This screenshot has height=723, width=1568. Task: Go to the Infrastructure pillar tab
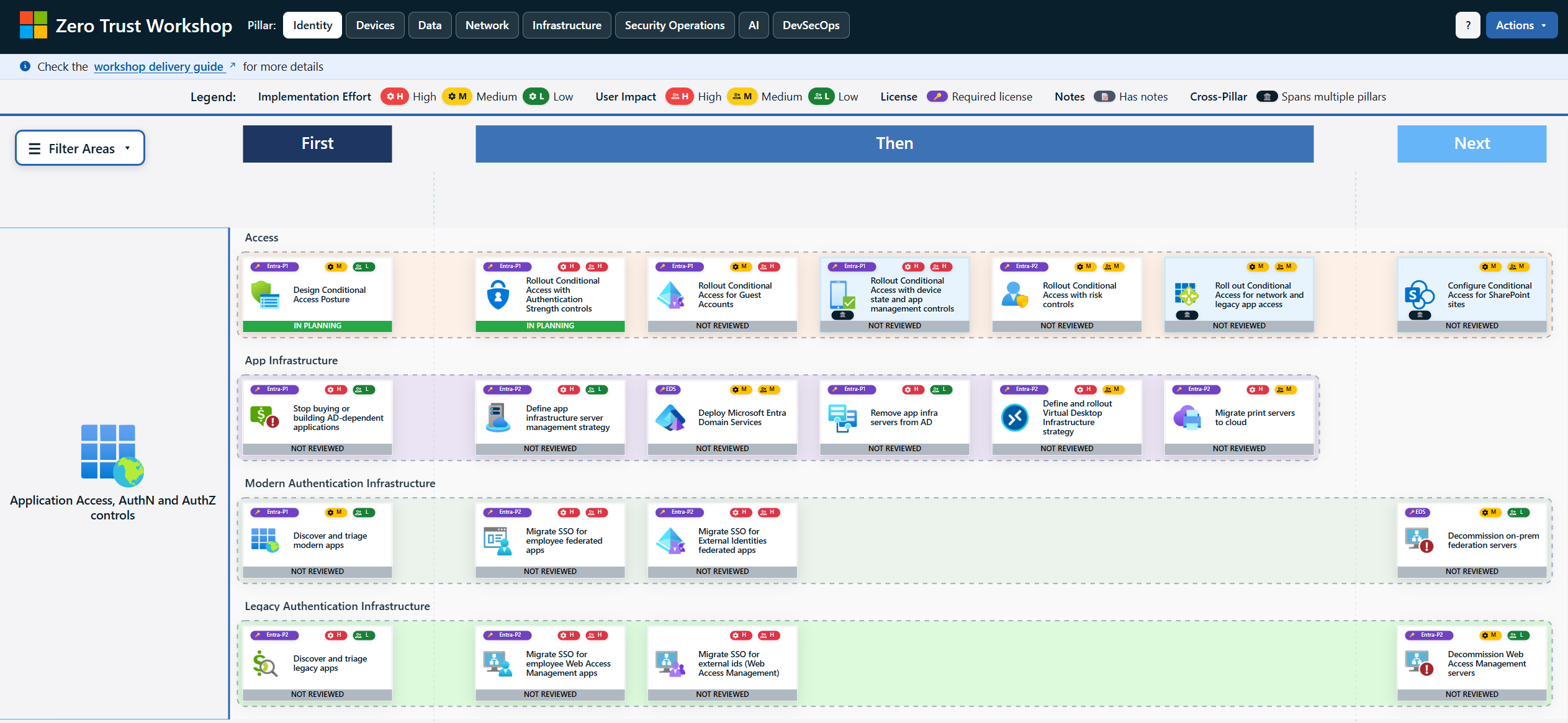coord(567,25)
